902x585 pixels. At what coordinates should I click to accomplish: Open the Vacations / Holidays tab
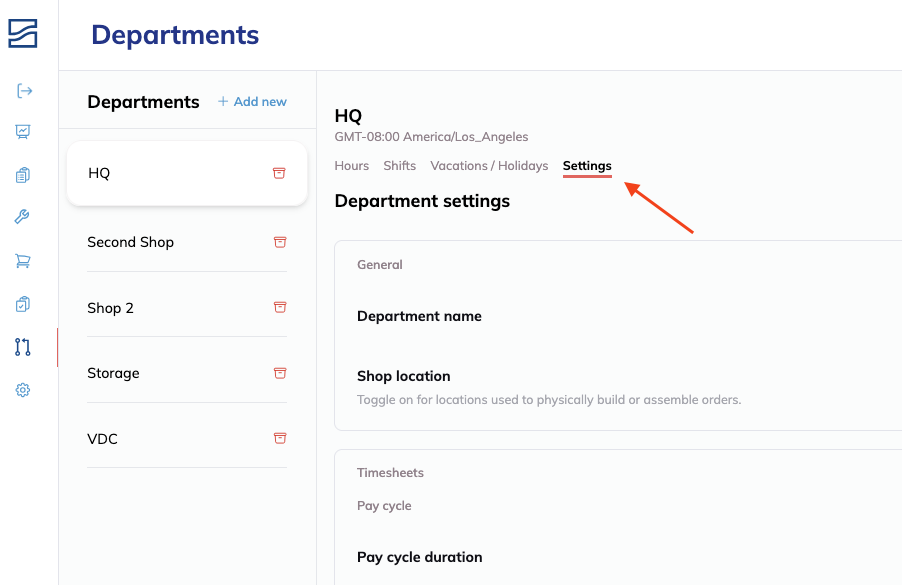[x=489, y=166]
